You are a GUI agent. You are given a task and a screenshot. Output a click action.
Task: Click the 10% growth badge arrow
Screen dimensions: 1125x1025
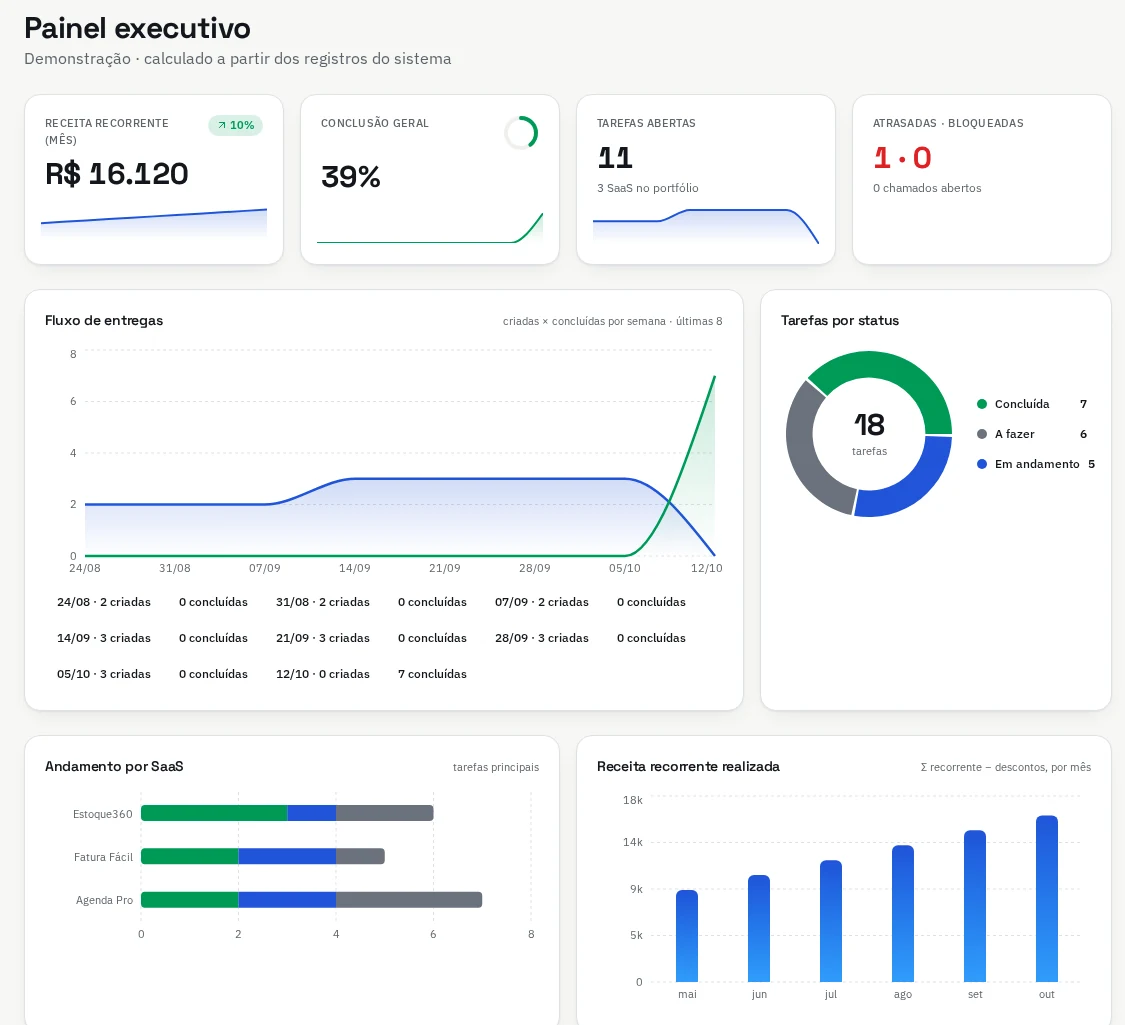tap(222, 126)
